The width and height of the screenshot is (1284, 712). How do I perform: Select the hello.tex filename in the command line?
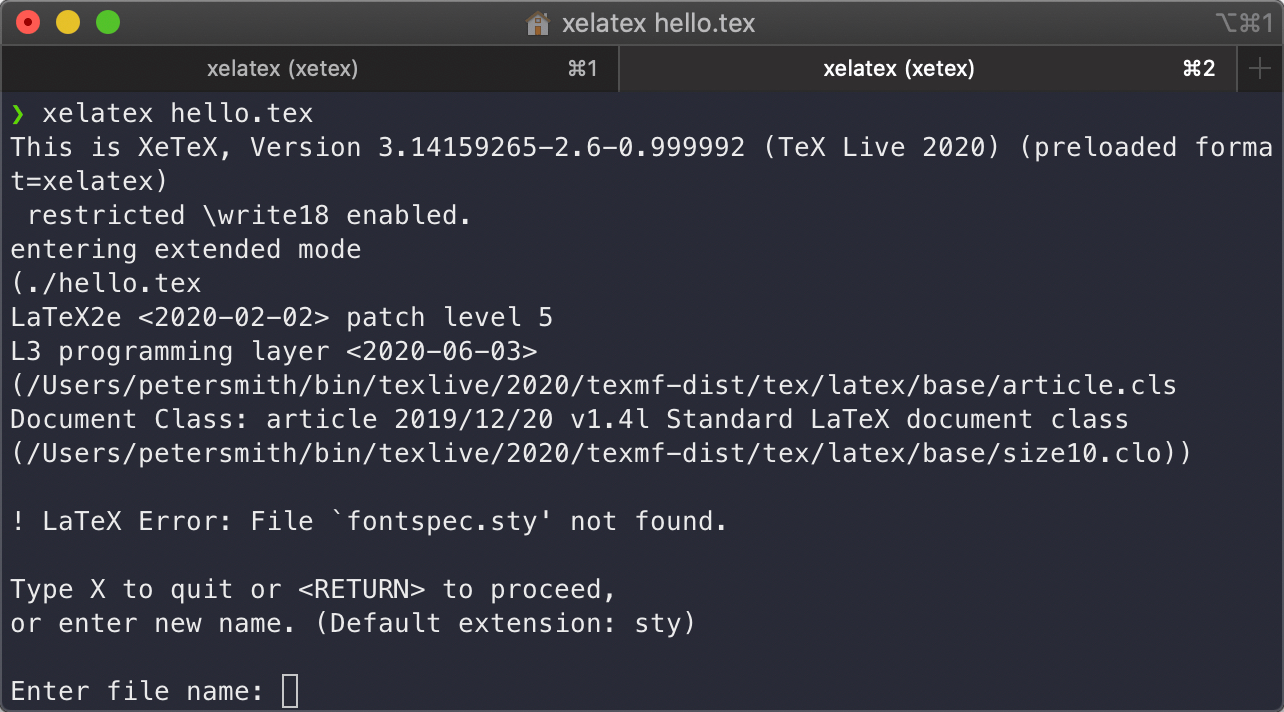pos(240,113)
